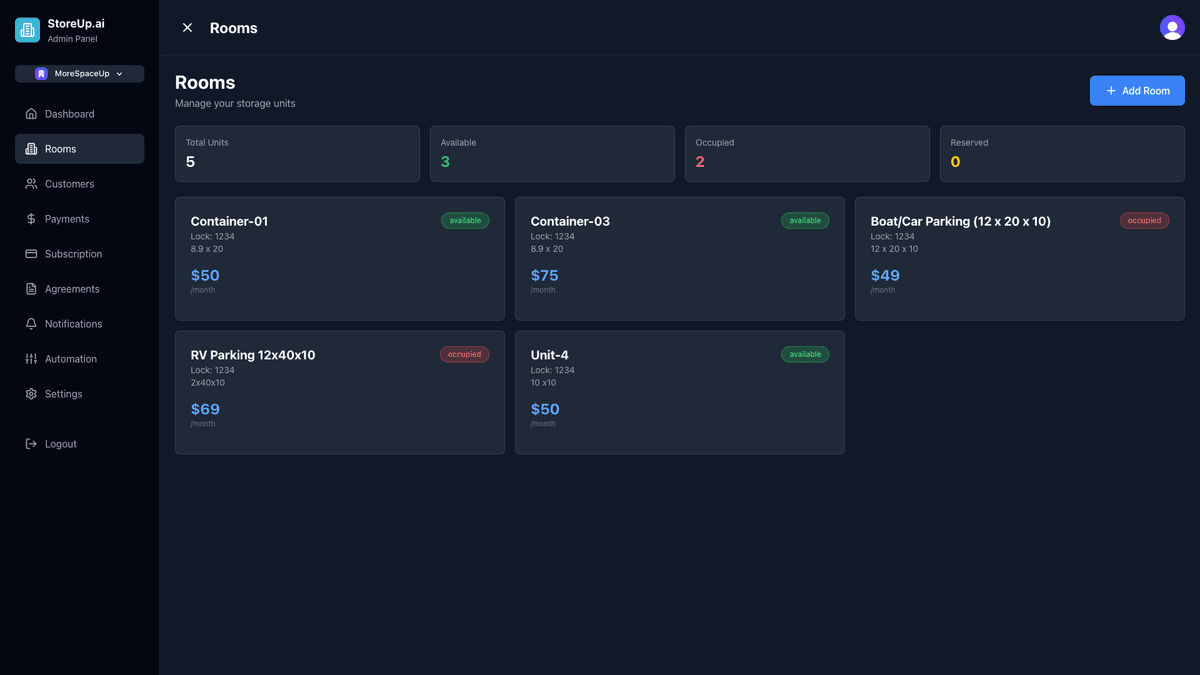1200x675 pixels.
Task: Select the RV Parking 12x40x10 card
Action: click(339, 392)
